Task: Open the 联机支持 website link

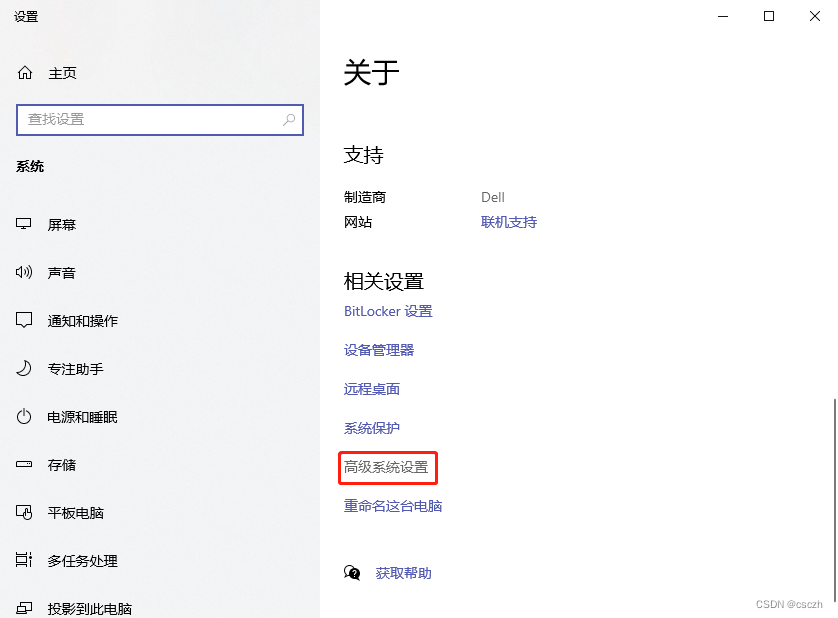Action: pyautogui.click(x=509, y=222)
